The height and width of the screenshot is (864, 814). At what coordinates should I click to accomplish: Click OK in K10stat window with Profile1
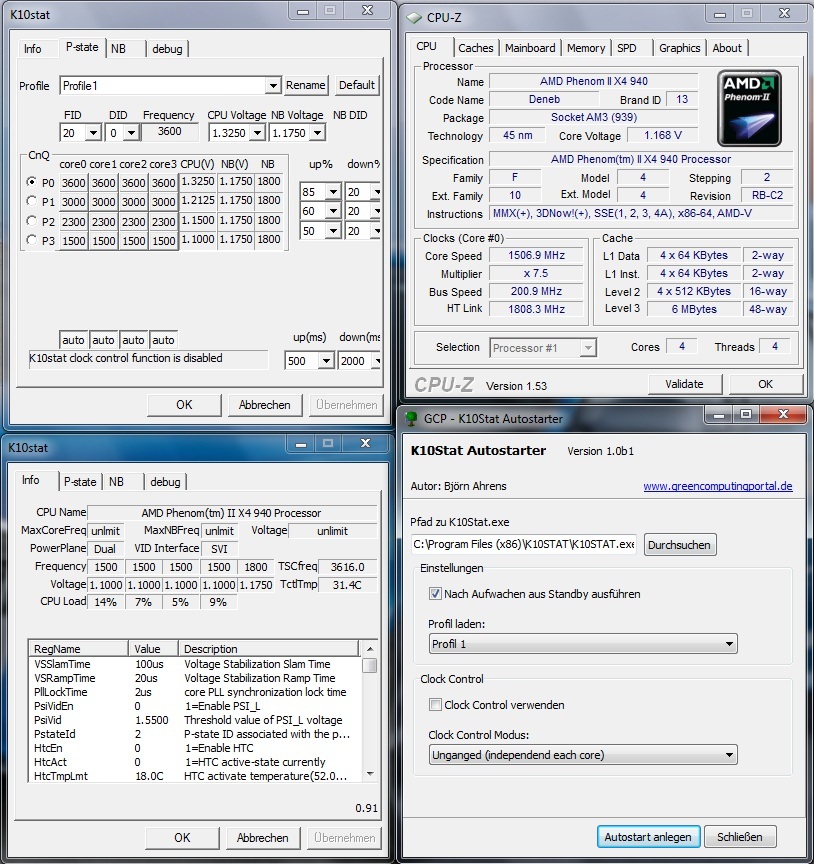(184, 405)
